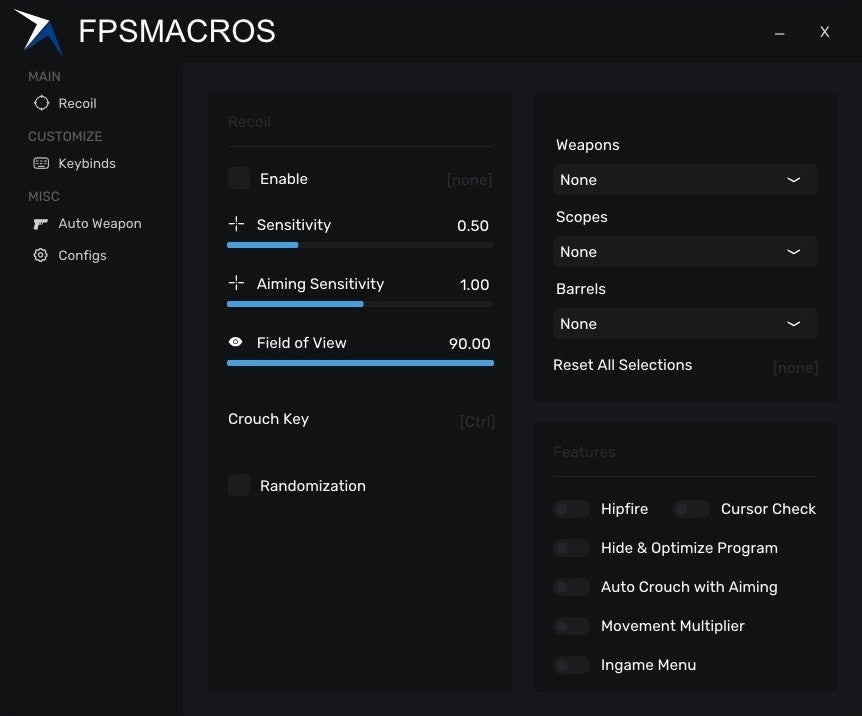
Task: Click the FPSMACROS arrow logo
Action: [x=38, y=31]
